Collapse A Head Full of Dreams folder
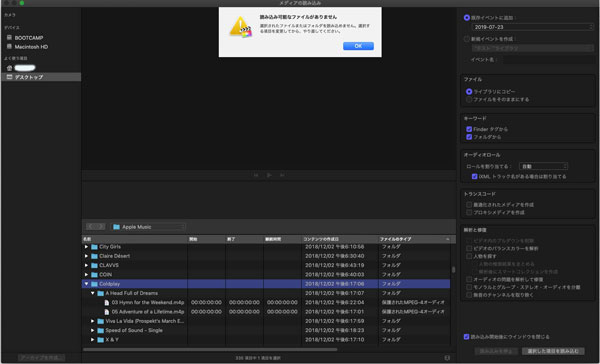600x364 pixels. (93, 293)
